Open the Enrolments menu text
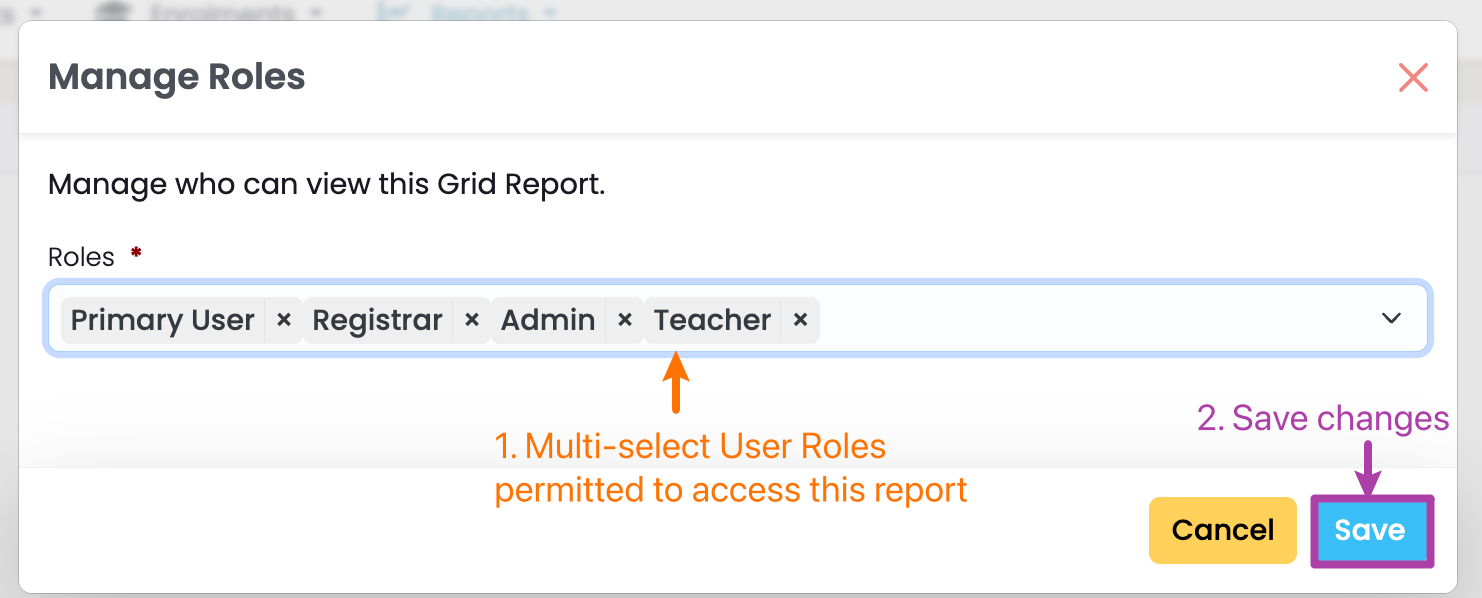The image size is (1482, 598). point(222,12)
